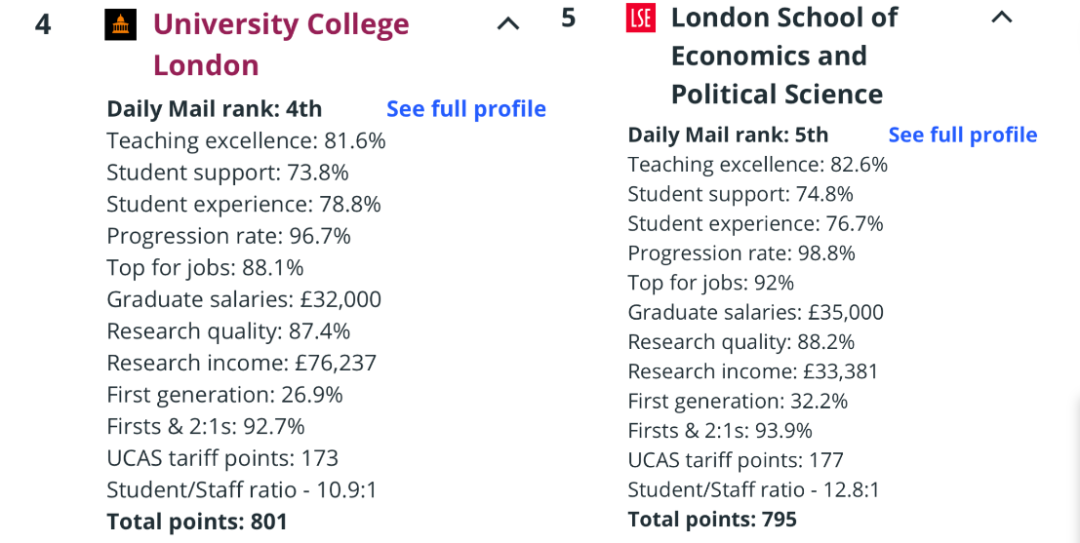Click the red LSE logo icon
The image size is (1080, 543).
tap(640, 18)
